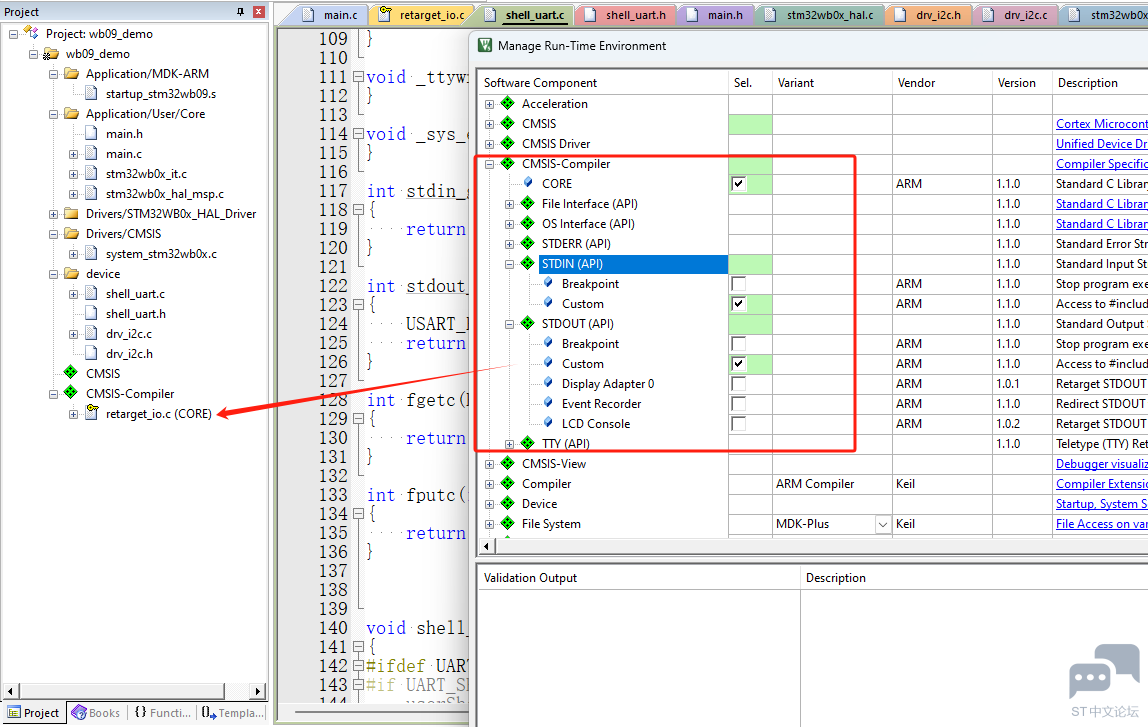Viewport: 1148px width, 727px height.
Task: Click the Manage Run-Time Environment title icon
Action: tap(485, 45)
